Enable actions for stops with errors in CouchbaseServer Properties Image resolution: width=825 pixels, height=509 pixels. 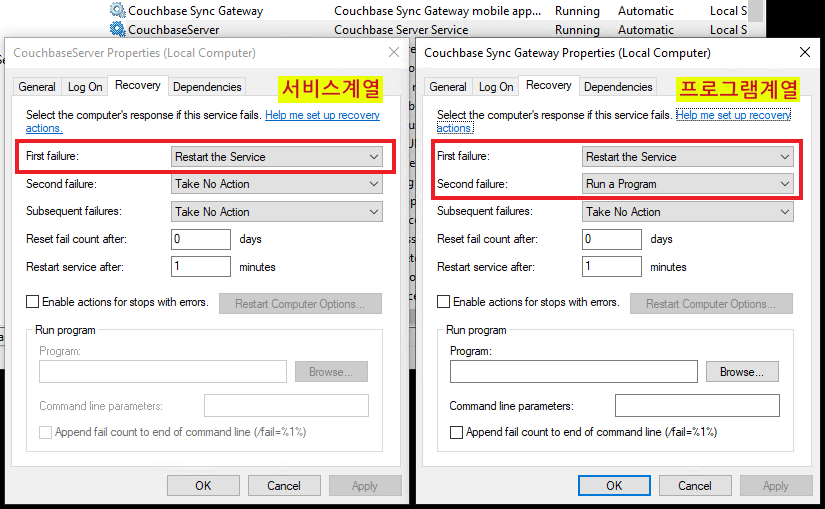tap(33, 302)
